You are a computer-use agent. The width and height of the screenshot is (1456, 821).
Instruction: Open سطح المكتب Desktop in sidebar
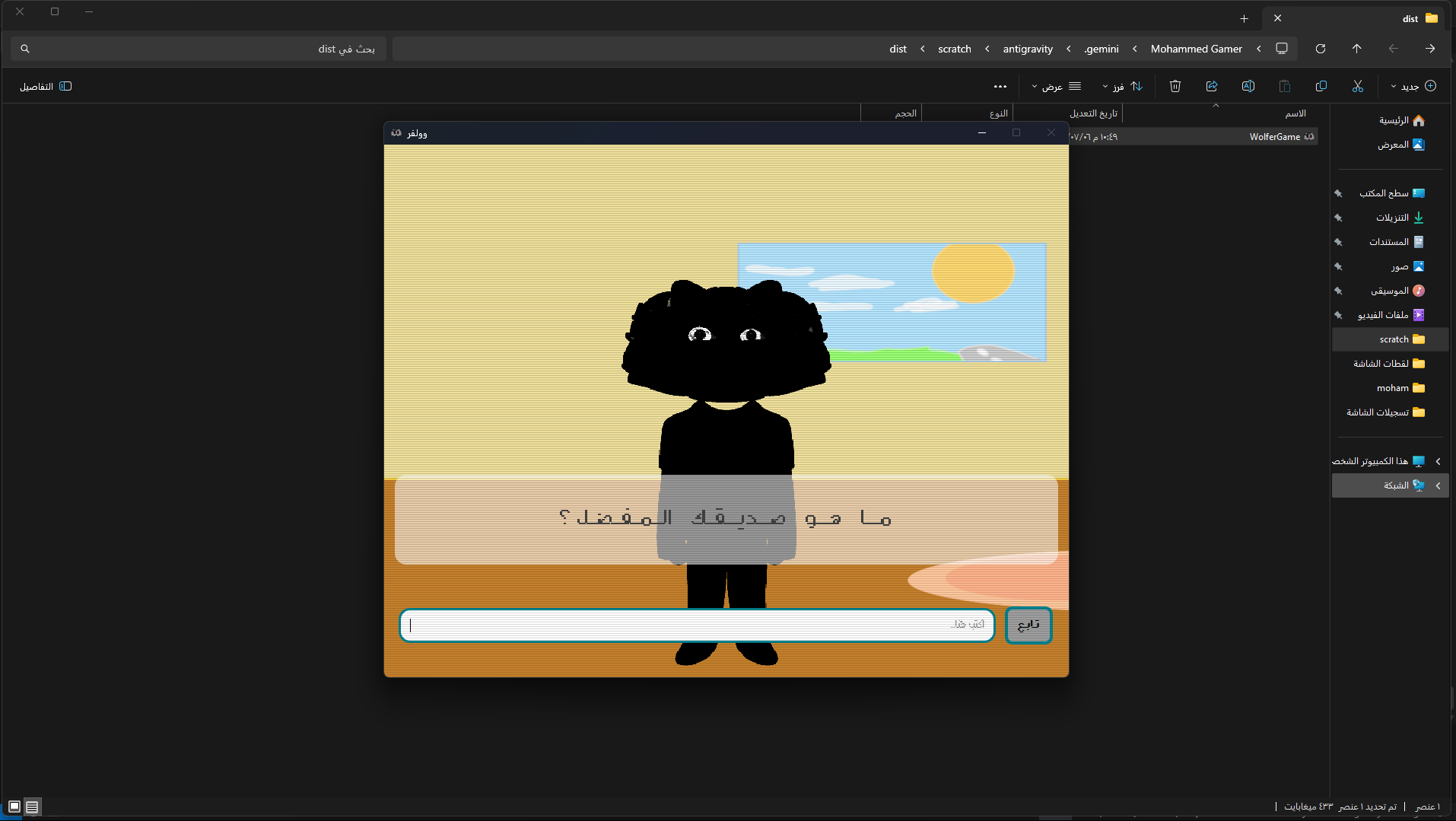pos(1391,193)
